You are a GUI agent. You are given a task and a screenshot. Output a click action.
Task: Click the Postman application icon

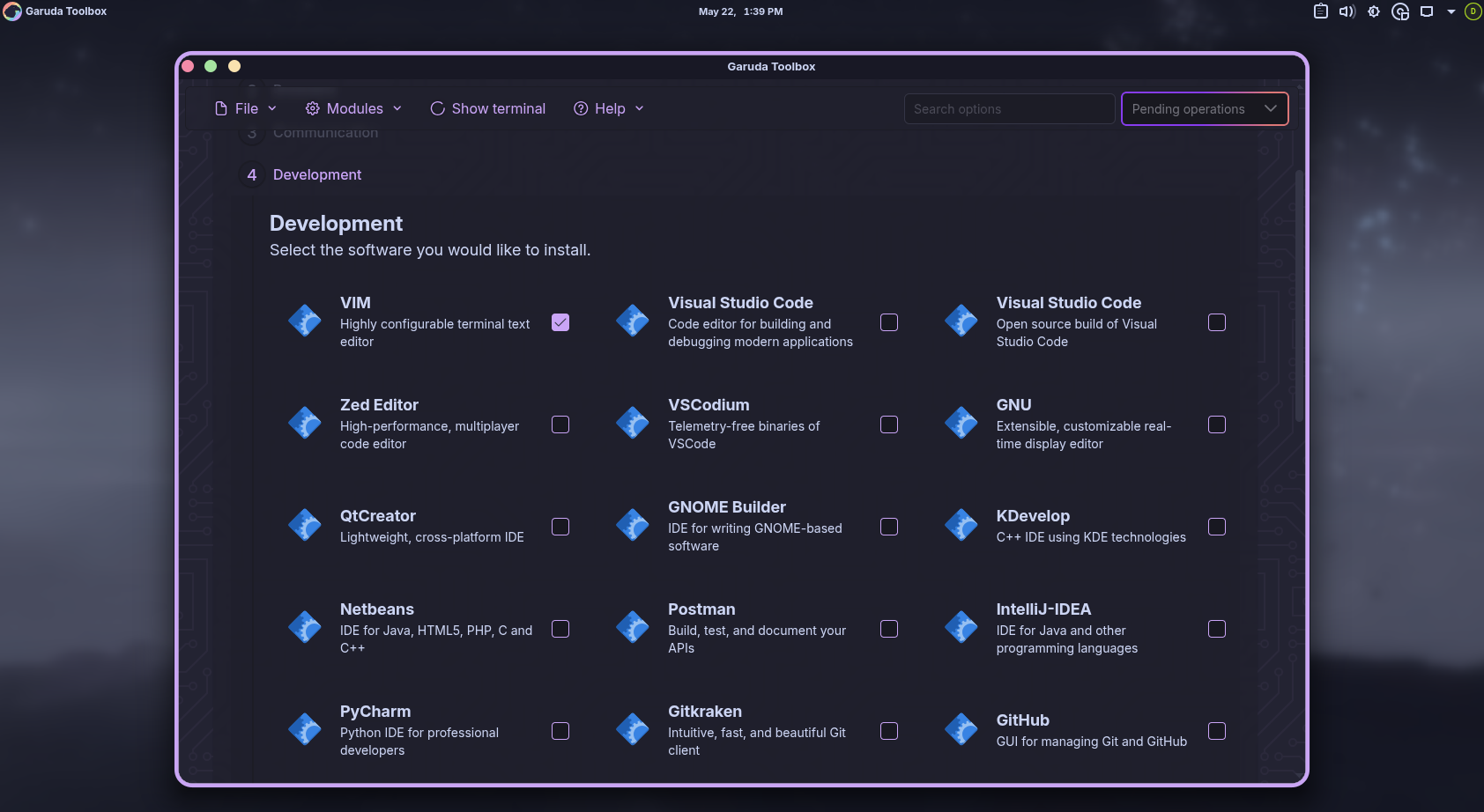(633, 627)
